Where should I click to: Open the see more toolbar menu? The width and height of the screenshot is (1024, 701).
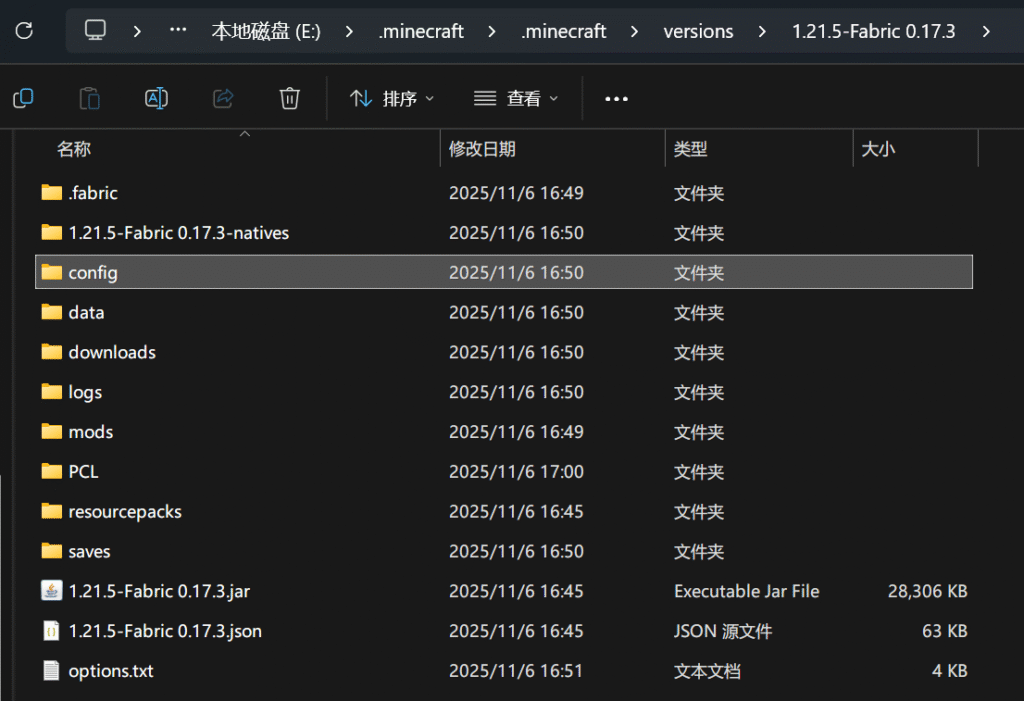coord(616,98)
